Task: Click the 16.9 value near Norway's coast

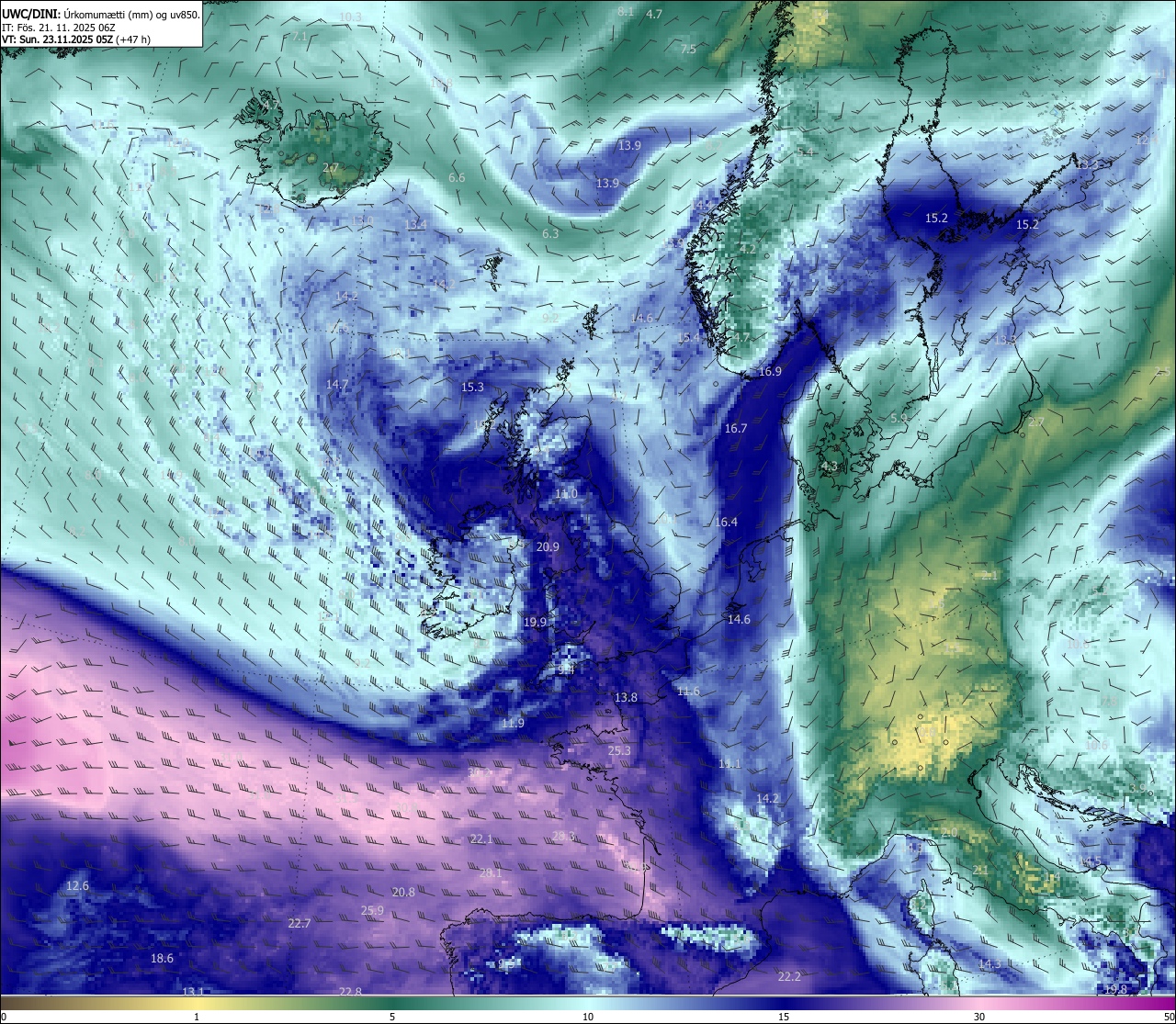Action: 770,371
